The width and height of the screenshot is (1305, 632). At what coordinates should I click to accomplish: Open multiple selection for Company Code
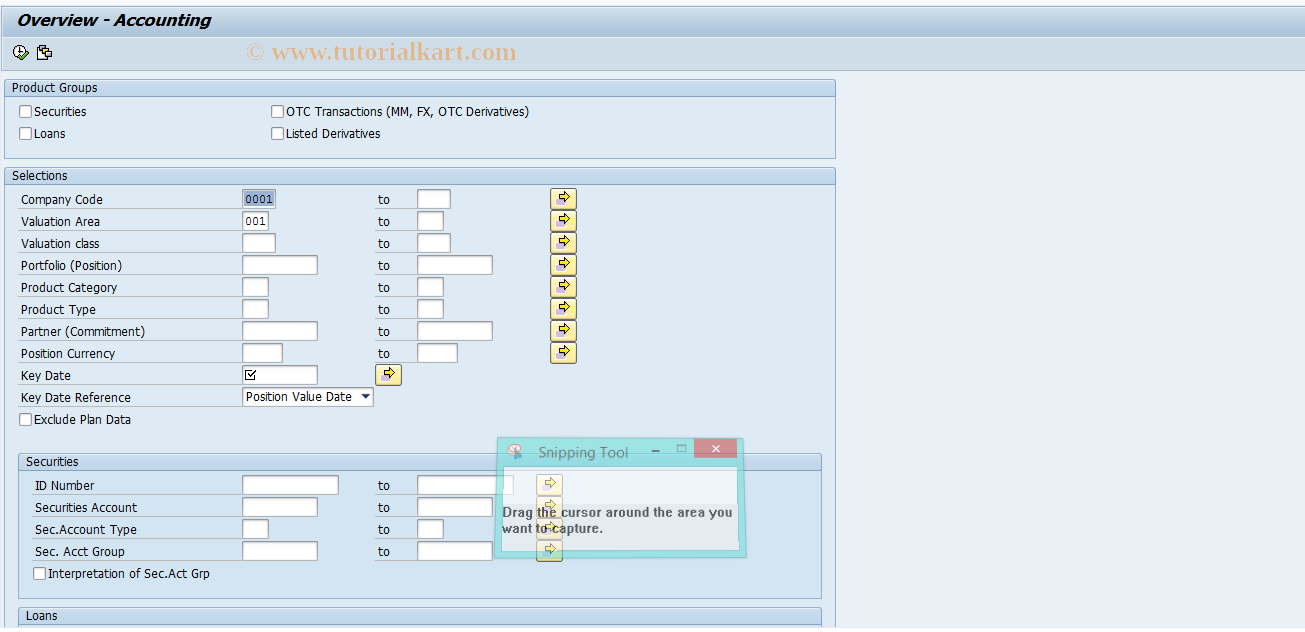(563, 199)
